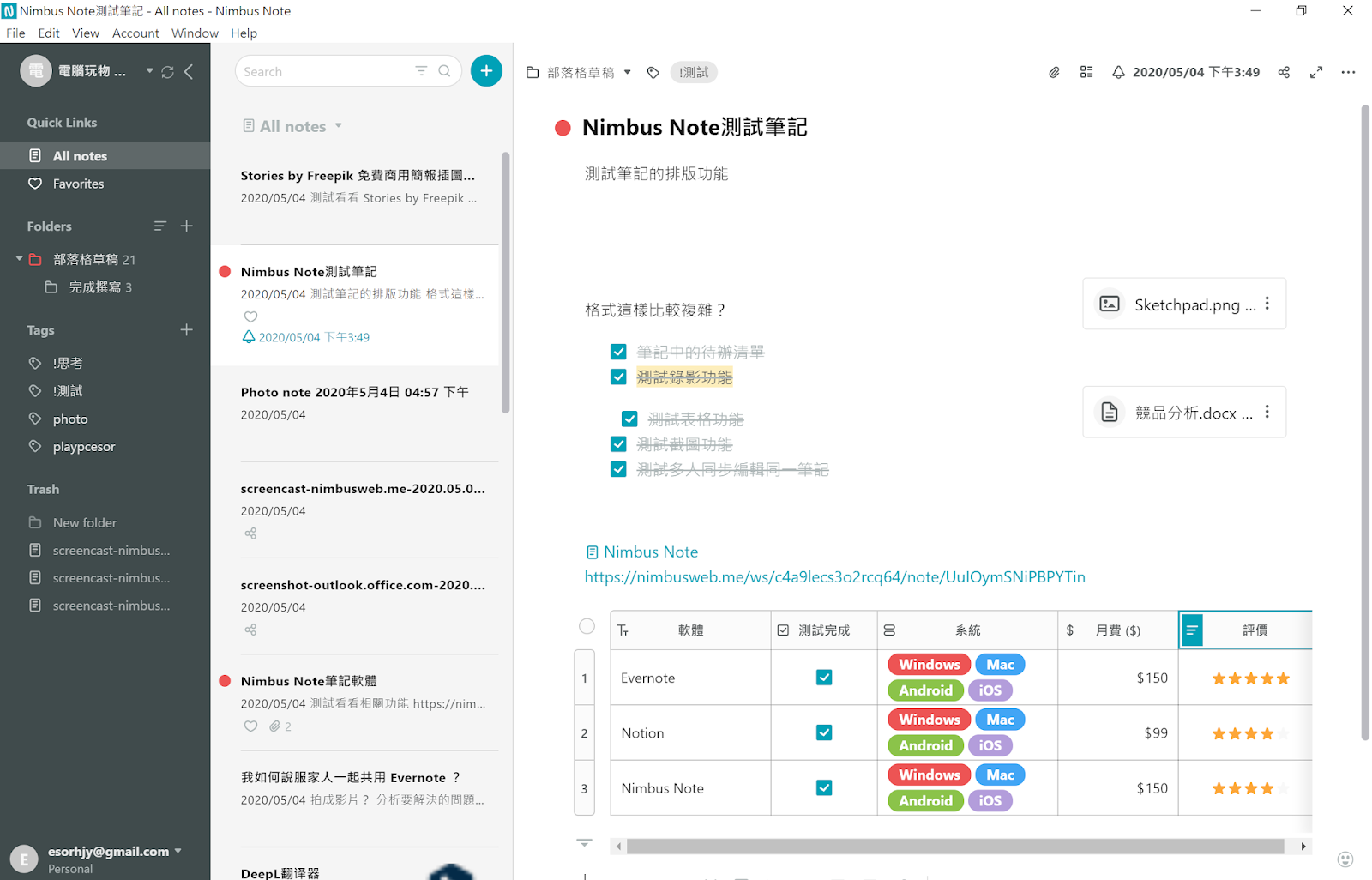Open the Edit menu
This screenshot has height=880, width=1372.
tap(49, 33)
